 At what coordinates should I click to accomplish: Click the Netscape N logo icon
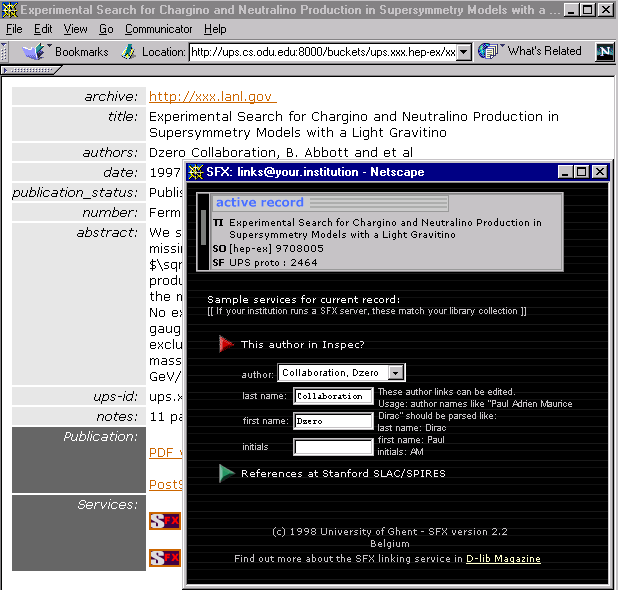pyautogui.click(x=605, y=51)
